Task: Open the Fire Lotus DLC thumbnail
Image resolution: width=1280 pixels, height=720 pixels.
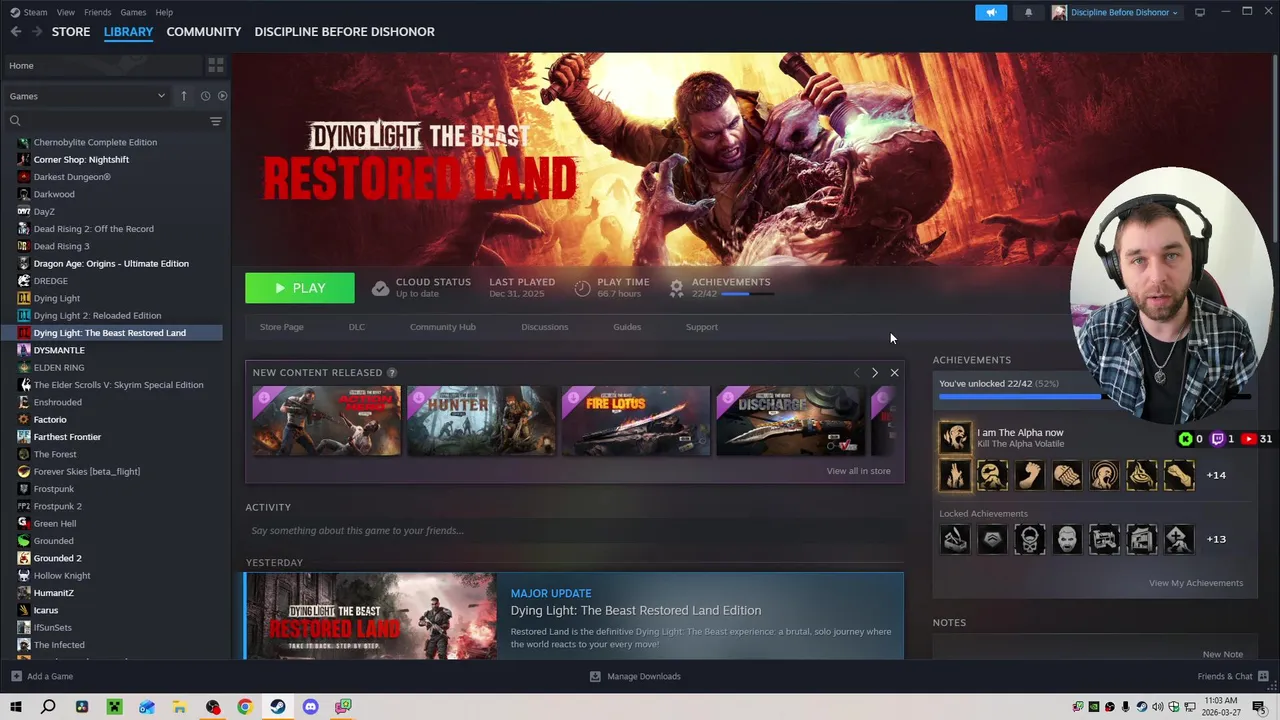Action: click(x=636, y=421)
